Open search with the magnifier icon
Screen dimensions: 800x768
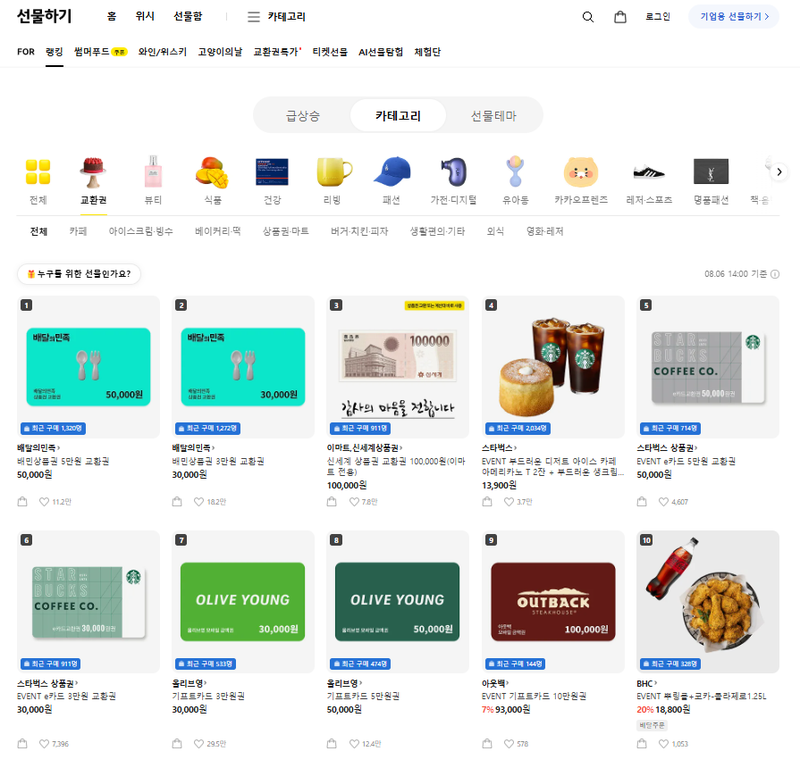click(588, 17)
